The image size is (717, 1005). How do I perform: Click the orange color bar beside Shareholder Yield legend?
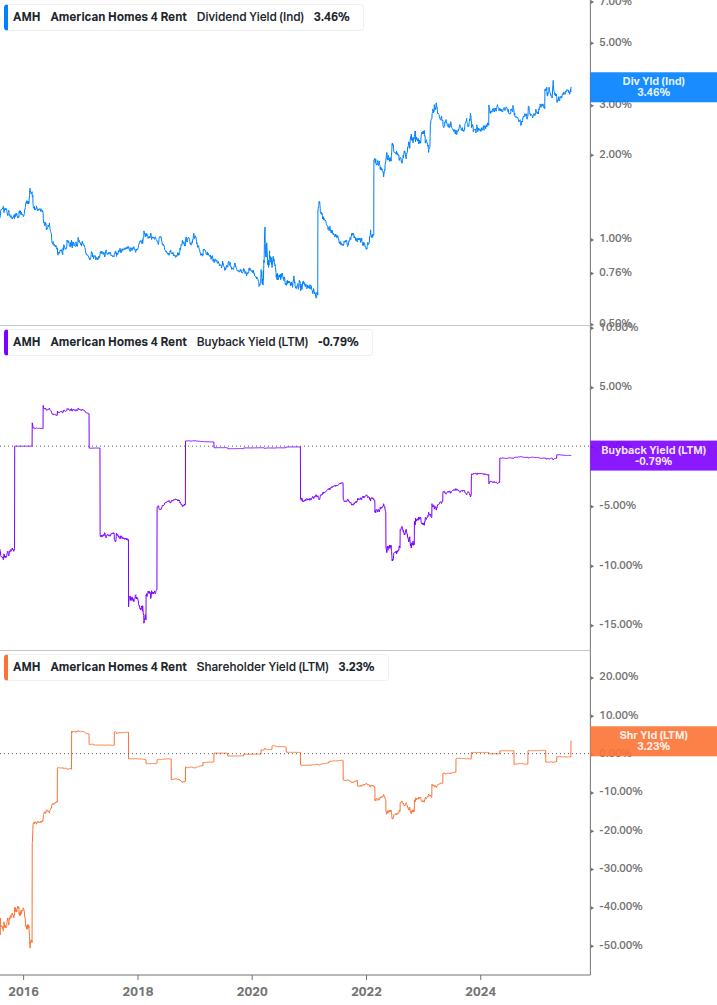click(6, 667)
